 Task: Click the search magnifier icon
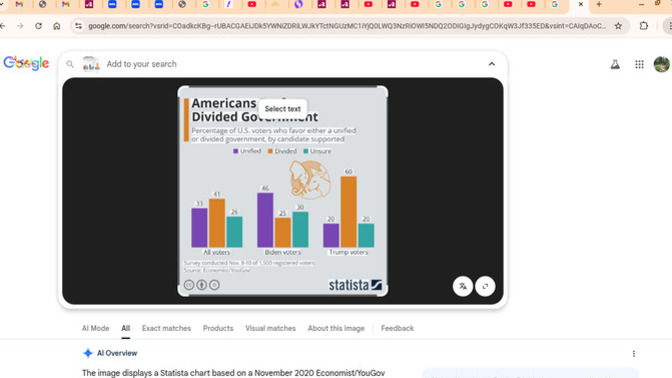pyautogui.click(x=70, y=64)
